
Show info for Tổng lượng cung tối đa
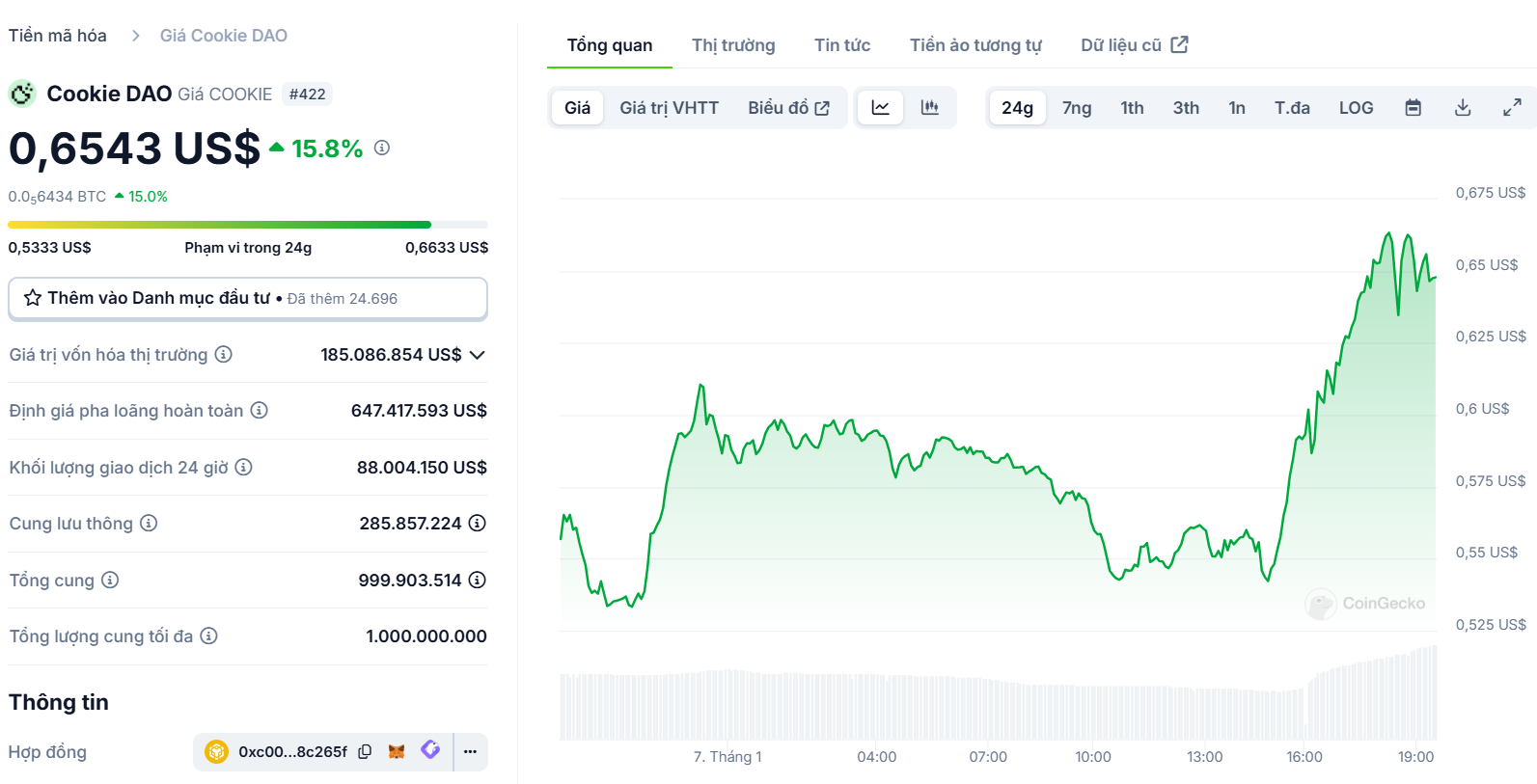coord(209,635)
